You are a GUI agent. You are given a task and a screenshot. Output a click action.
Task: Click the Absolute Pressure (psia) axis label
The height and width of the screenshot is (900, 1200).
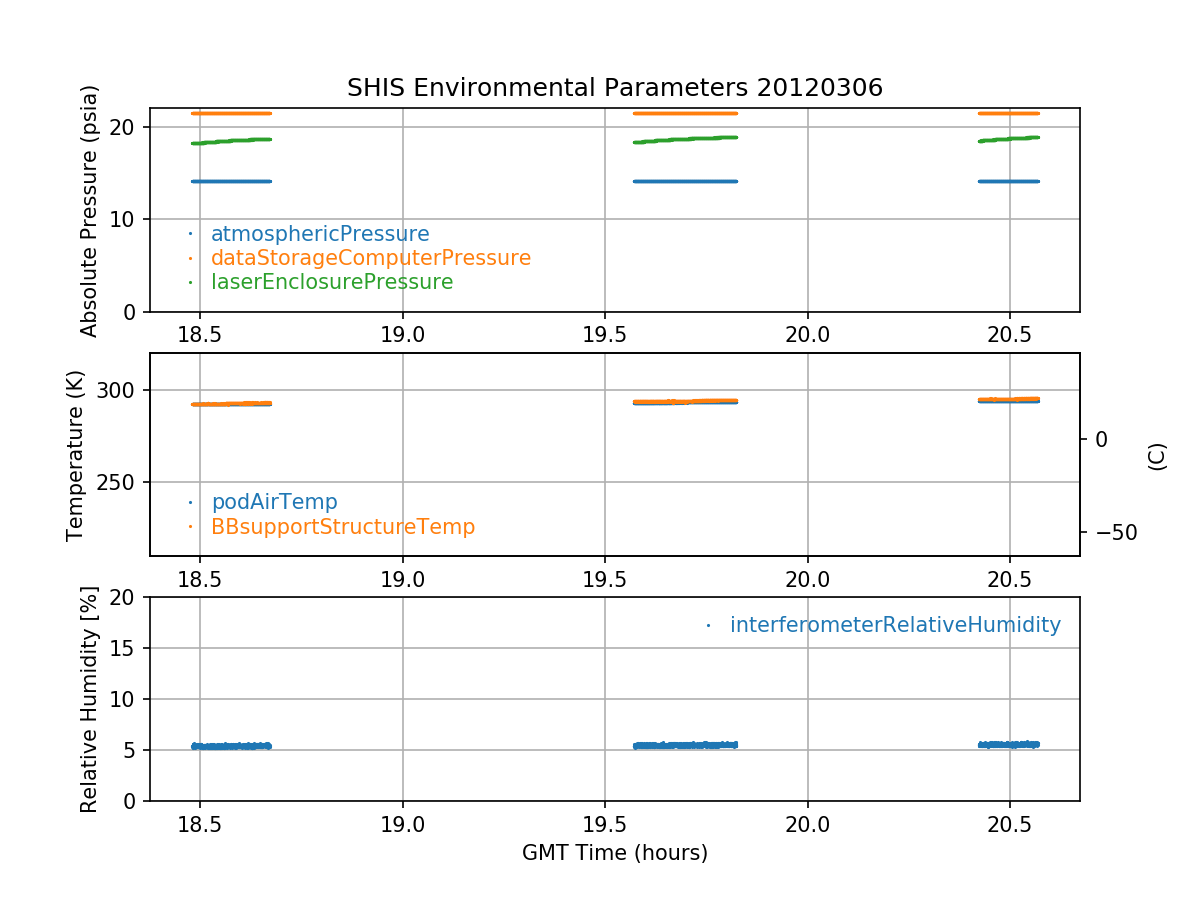(90, 210)
